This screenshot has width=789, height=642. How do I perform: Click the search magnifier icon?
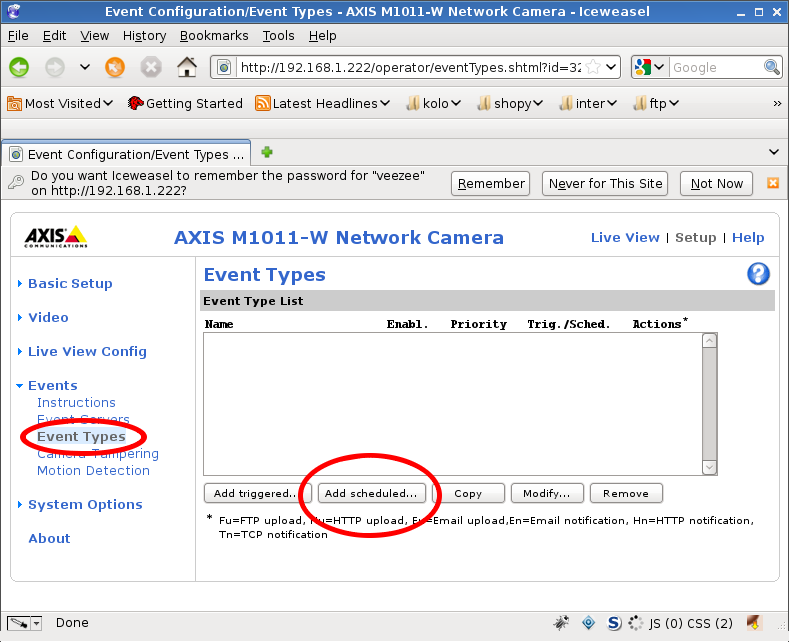[x=772, y=67]
